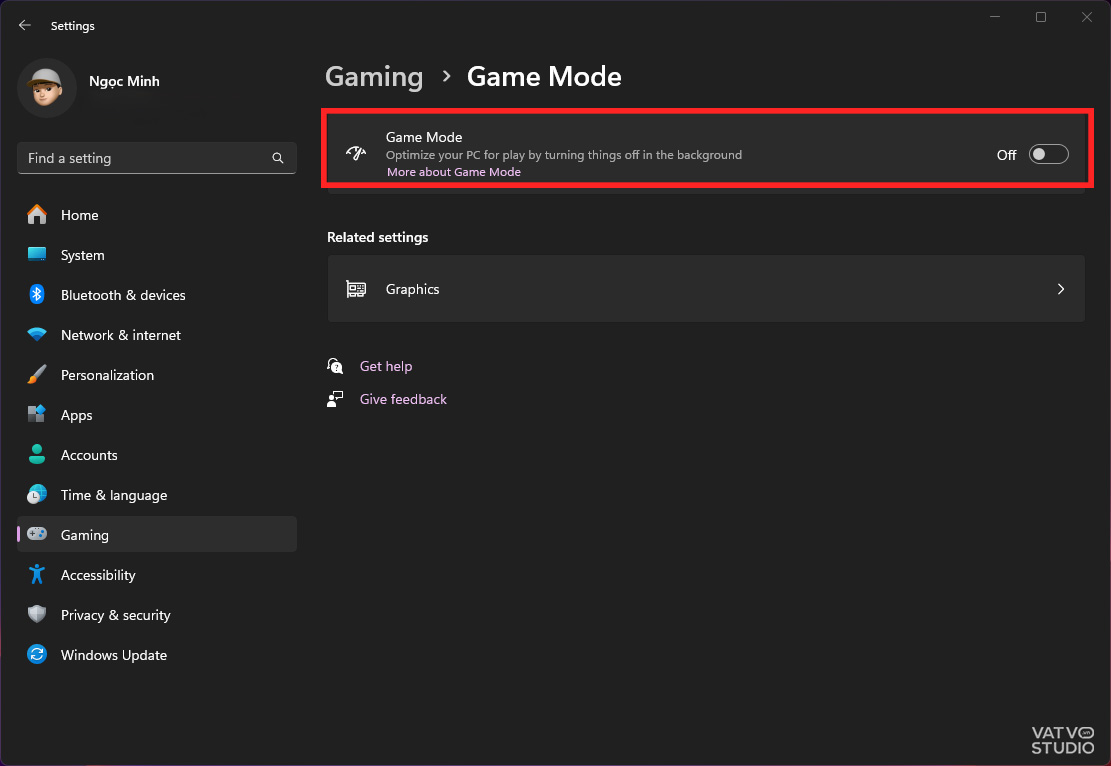The image size is (1111, 766).
Task: Click the Windows Update refresh icon
Action: pos(37,655)
